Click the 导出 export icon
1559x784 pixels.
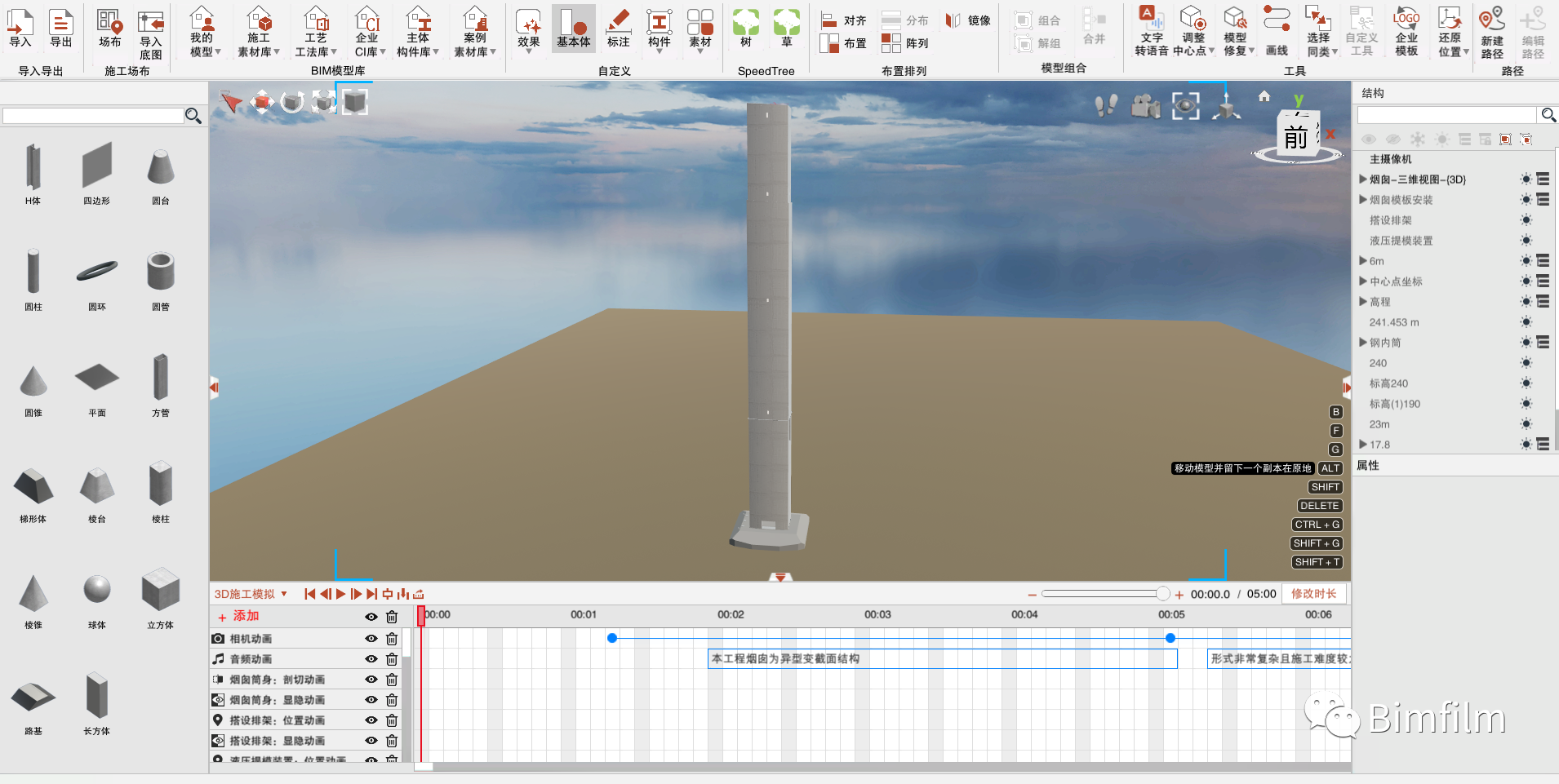(61, 29)
